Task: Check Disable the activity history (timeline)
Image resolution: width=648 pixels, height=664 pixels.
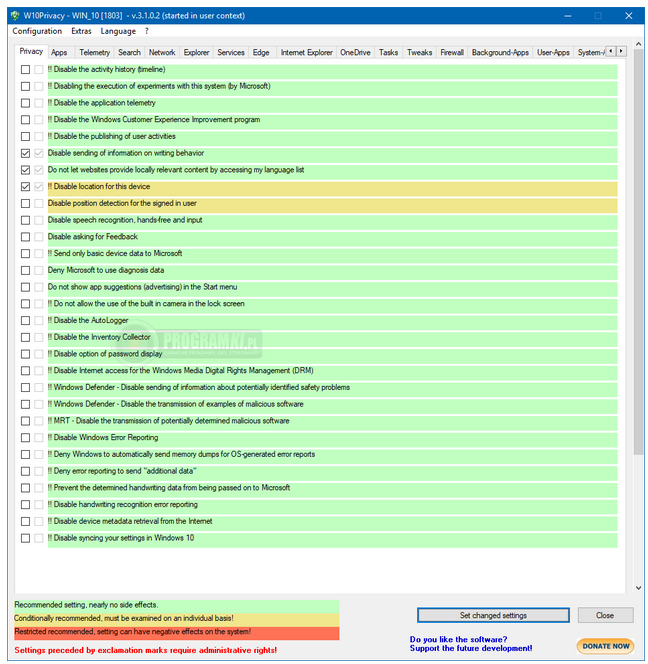Action: click(25, 69)
